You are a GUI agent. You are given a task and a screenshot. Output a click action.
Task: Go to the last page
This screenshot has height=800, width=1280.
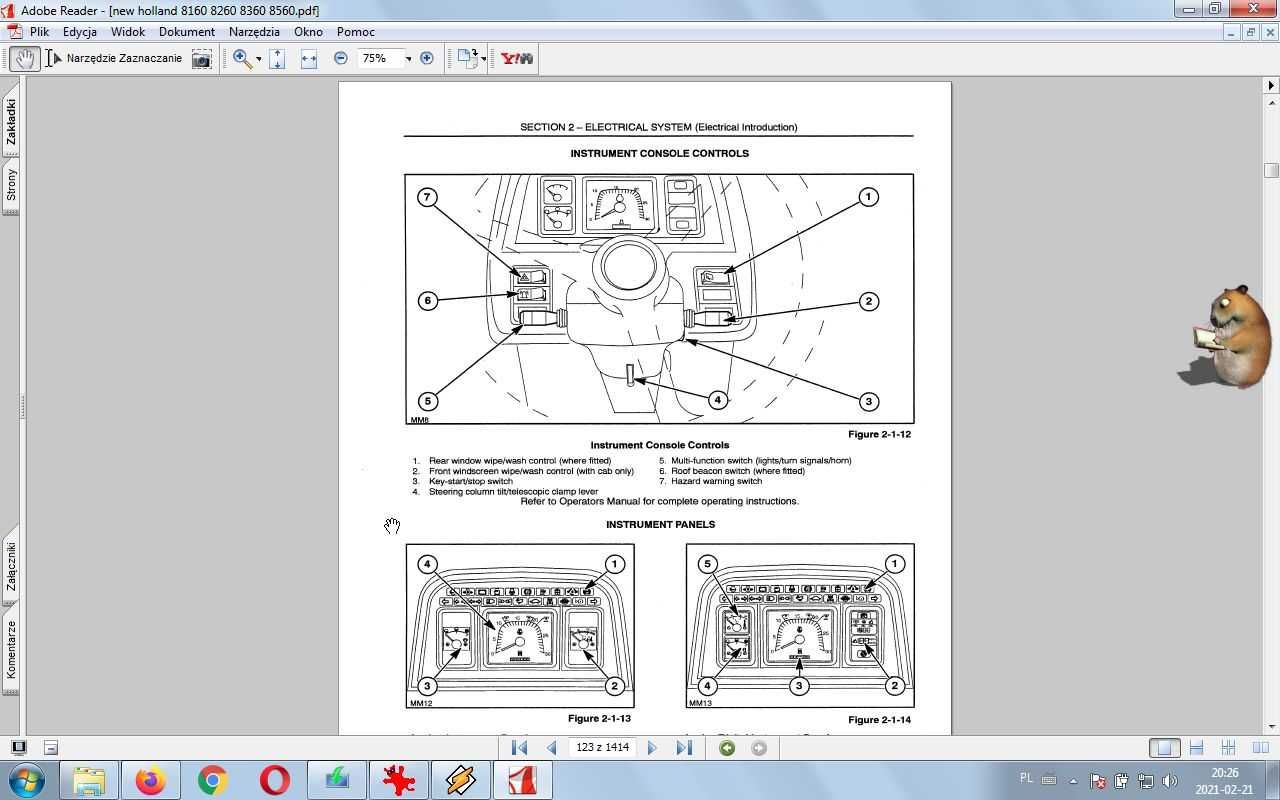click(x=684, y=747)
